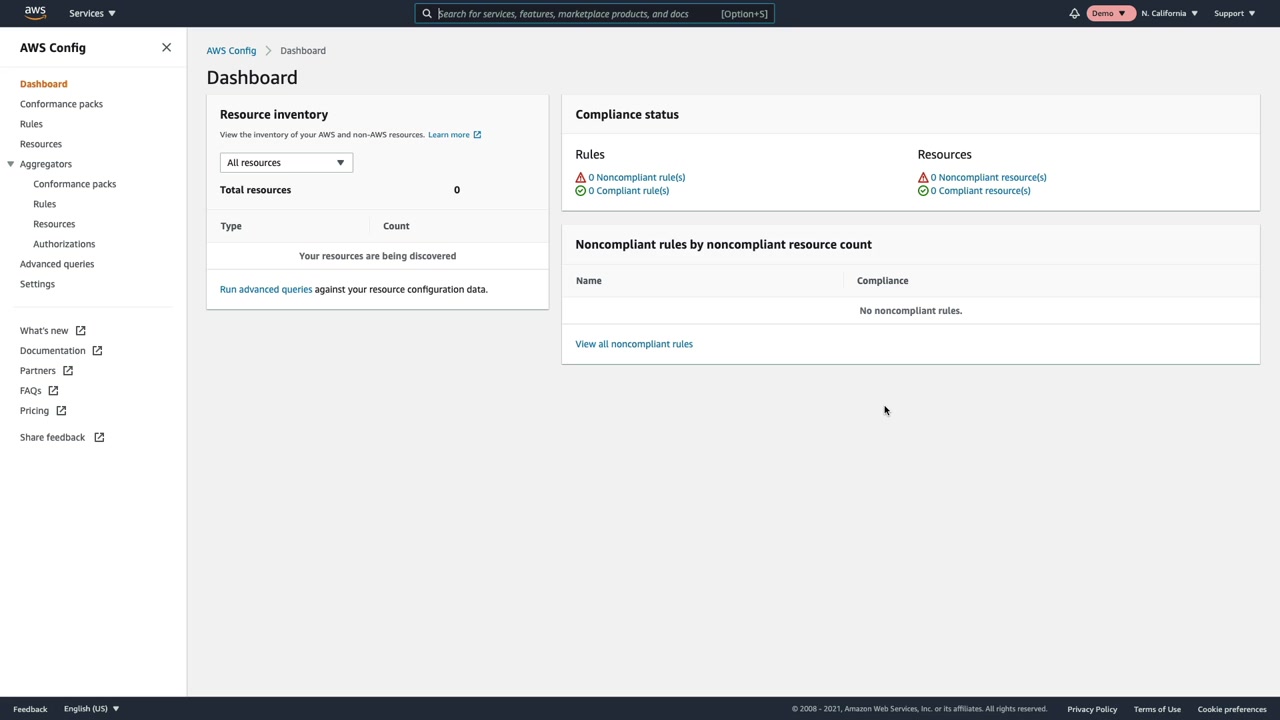Click the Name column header

589,281
